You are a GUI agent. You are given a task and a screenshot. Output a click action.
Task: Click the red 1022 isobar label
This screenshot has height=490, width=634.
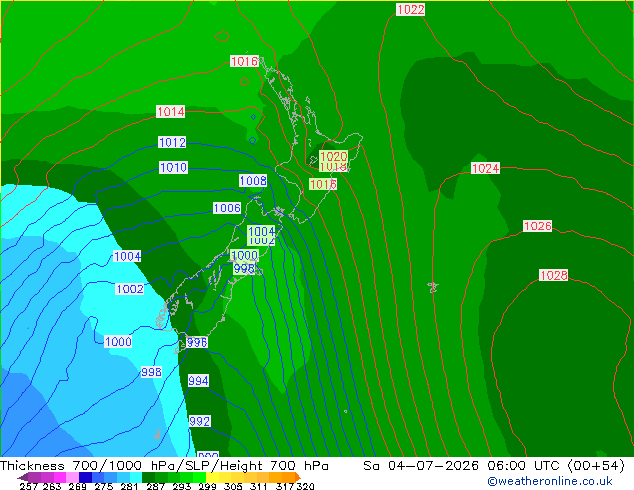point(410,9)
